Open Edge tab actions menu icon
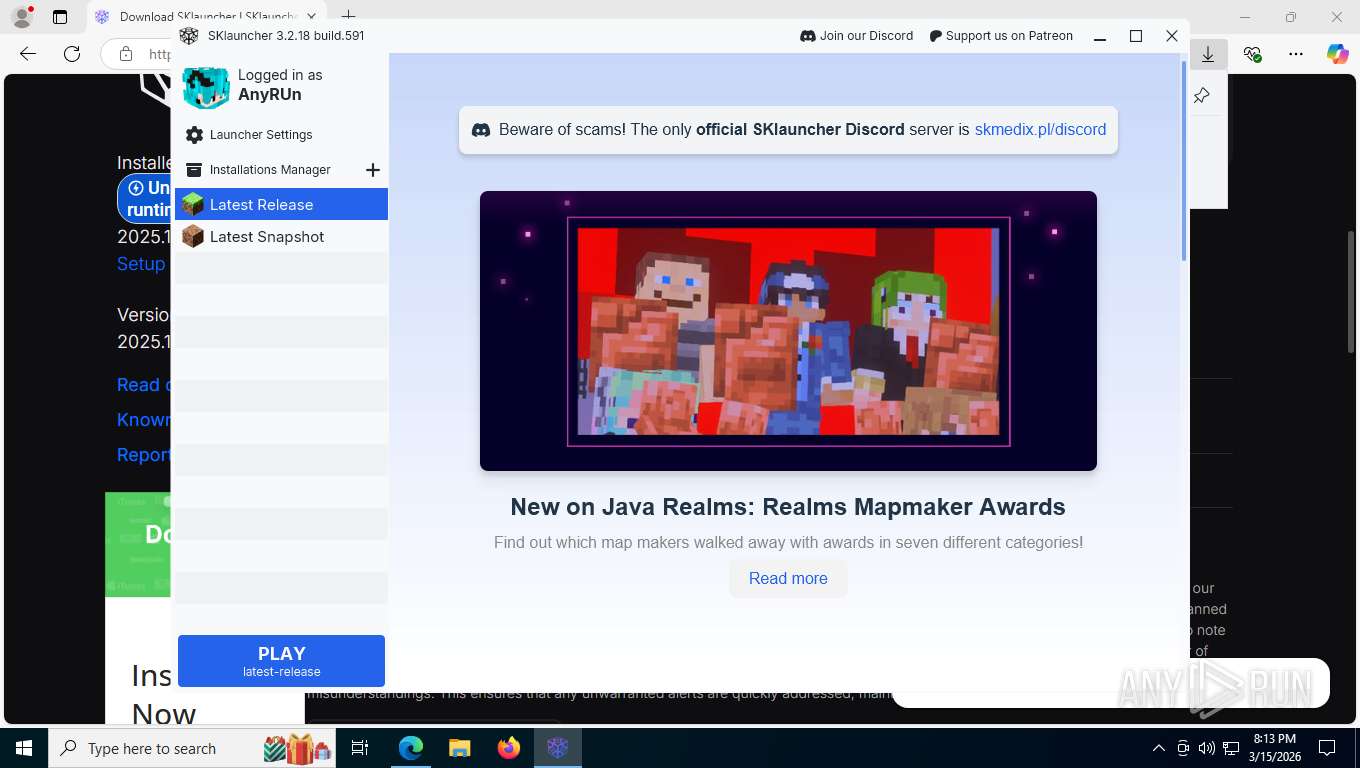Viewport: 1360px width, 768px height. [x=60, y=17]
